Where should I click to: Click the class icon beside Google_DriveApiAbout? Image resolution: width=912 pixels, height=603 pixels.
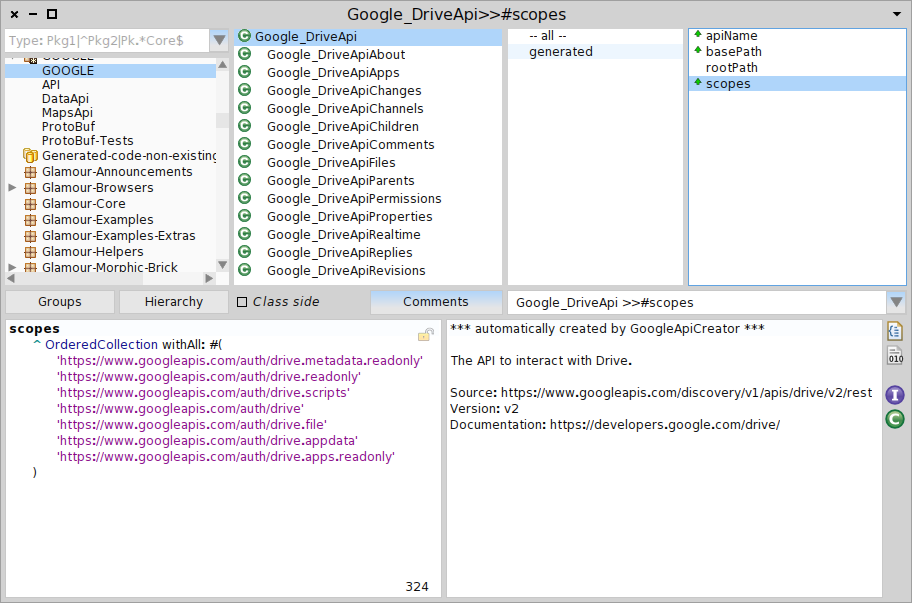click(245, 54)
